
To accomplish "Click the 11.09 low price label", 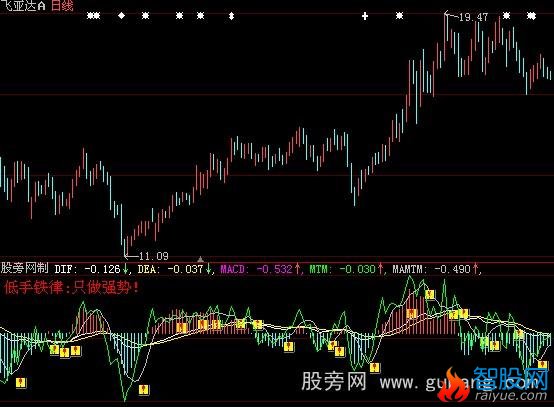I will click(x=154, y=256).
